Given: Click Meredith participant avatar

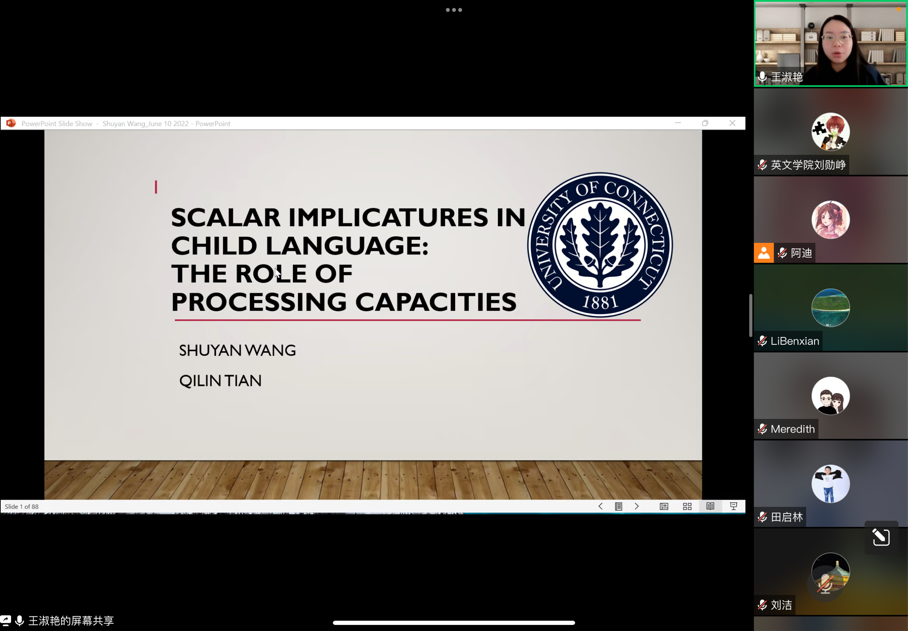Looking at the screenshot, I should click(830, 396).
